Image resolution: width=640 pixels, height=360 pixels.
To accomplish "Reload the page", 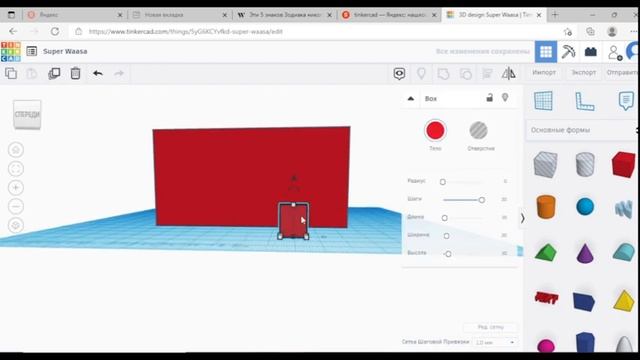I will click(x=55, y=31).
